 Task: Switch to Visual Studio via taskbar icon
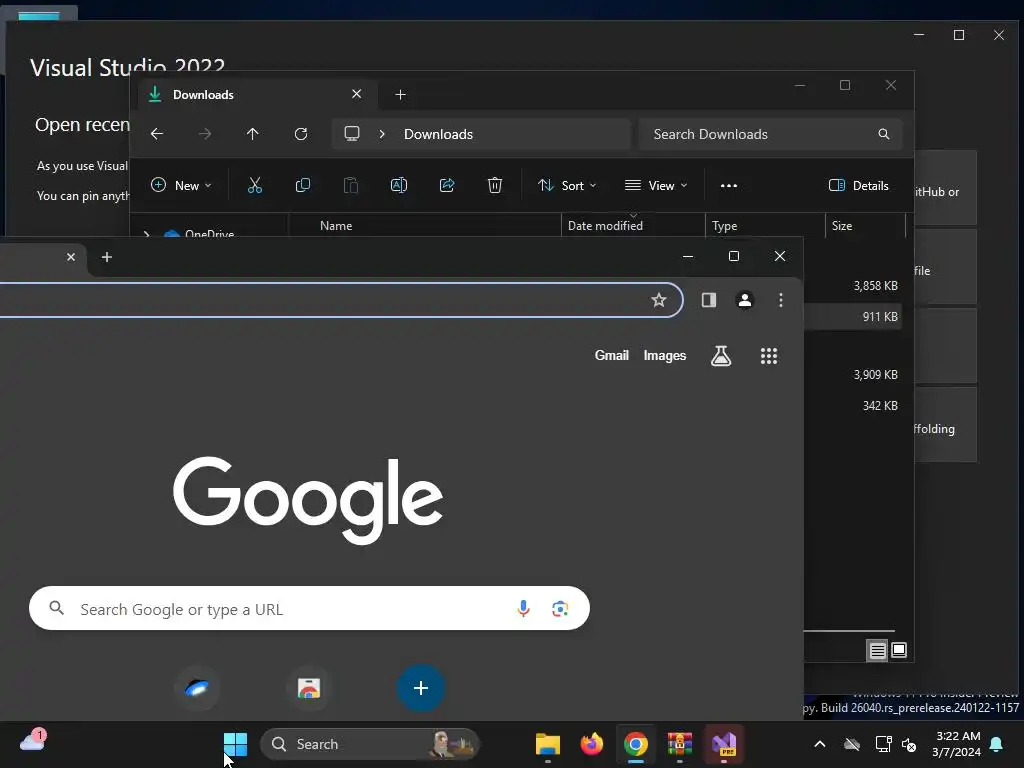724,744
